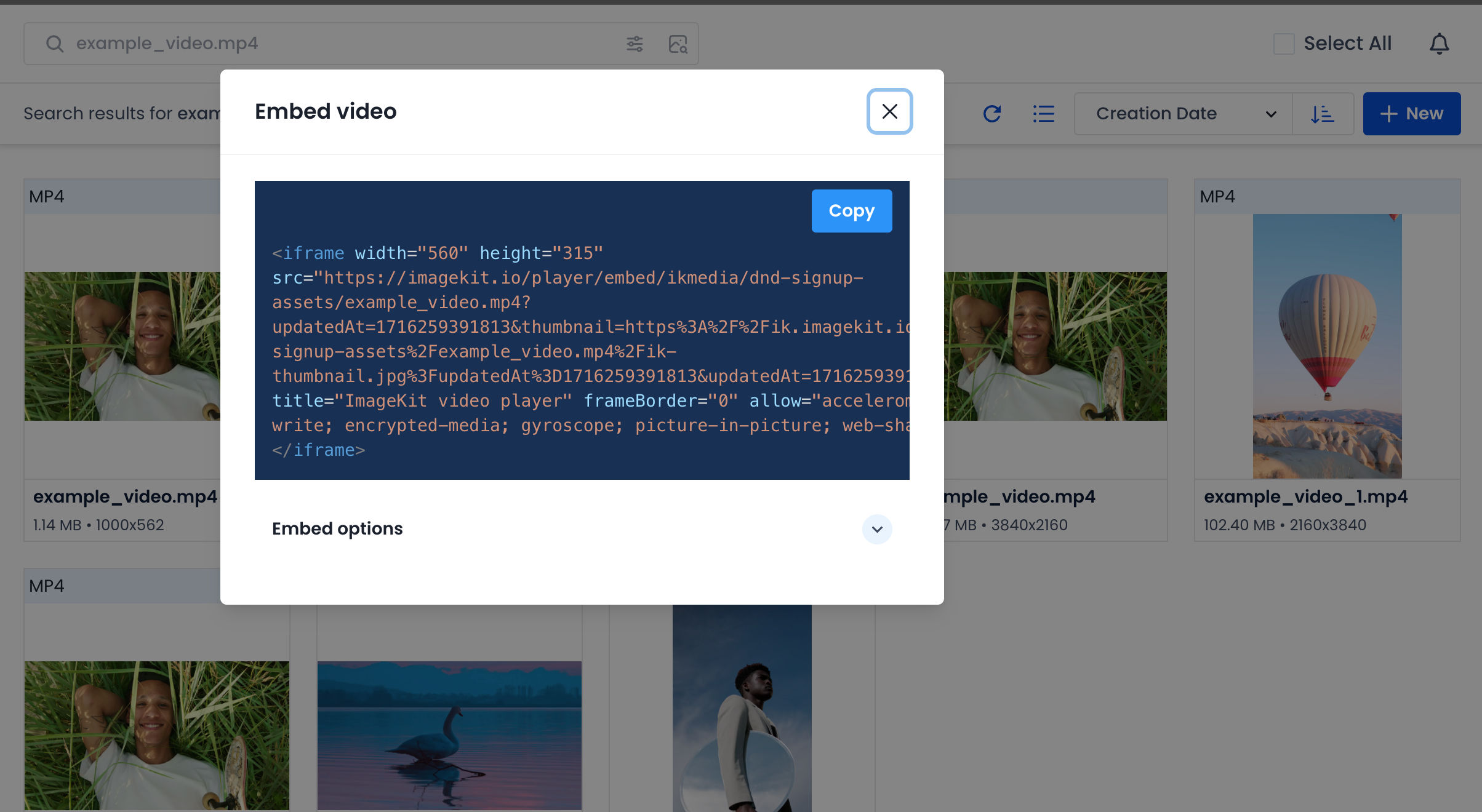Click the reverse image search icon

tap(678, 44)
